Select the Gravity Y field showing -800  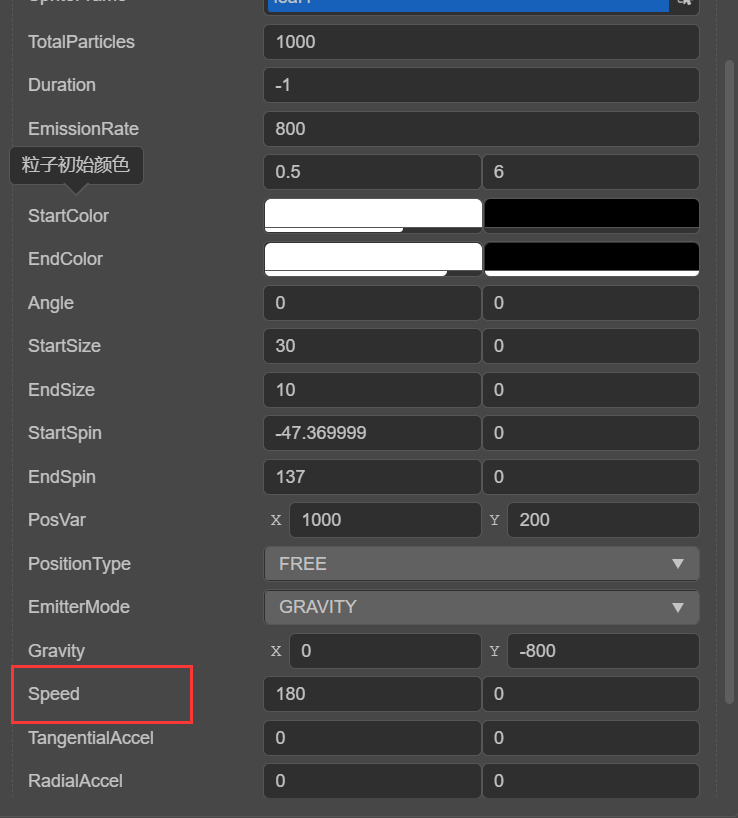(x=603, y=651)
